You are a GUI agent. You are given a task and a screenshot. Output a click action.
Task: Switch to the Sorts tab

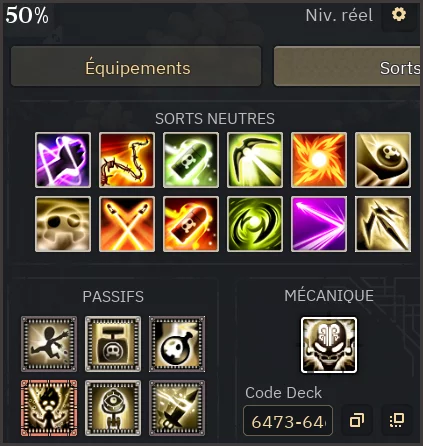point(347,66)
